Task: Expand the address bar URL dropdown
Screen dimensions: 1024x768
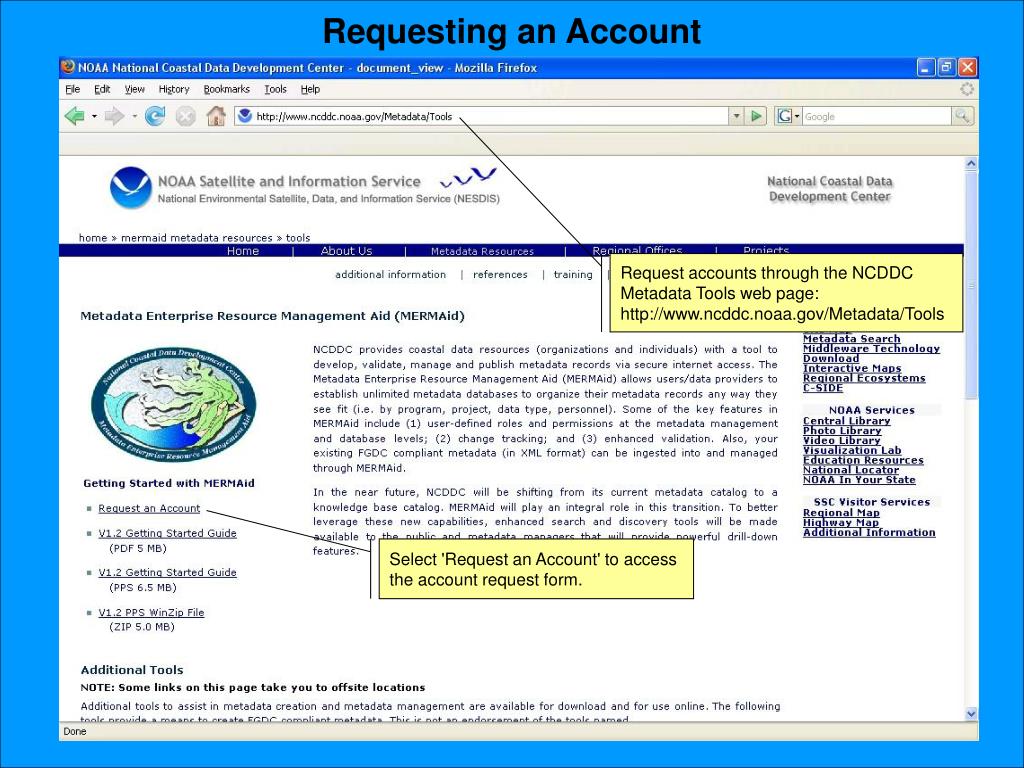Action: pos(737,116)
